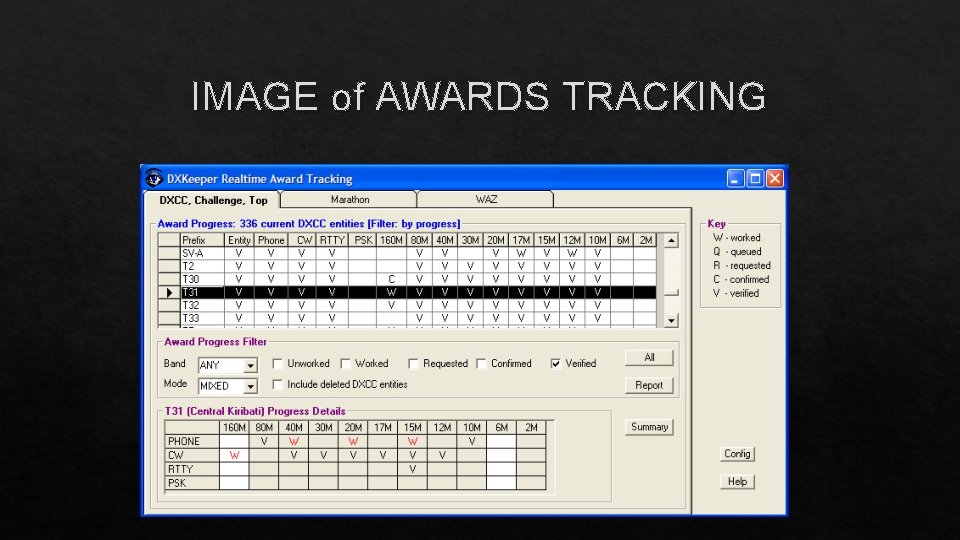Click the Phone column header
960x540 pixels.
(x=271, y=240)
